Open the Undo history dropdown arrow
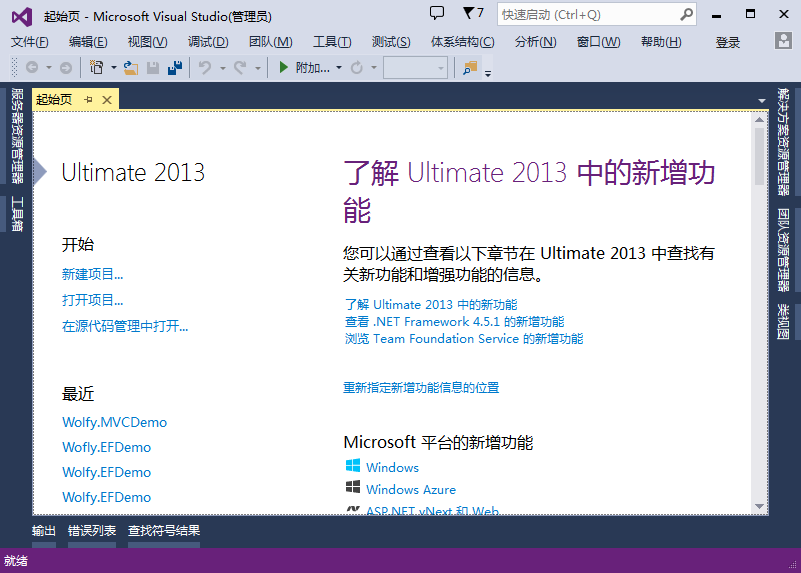Screen dimensions: 801x573 coord(223,67)
